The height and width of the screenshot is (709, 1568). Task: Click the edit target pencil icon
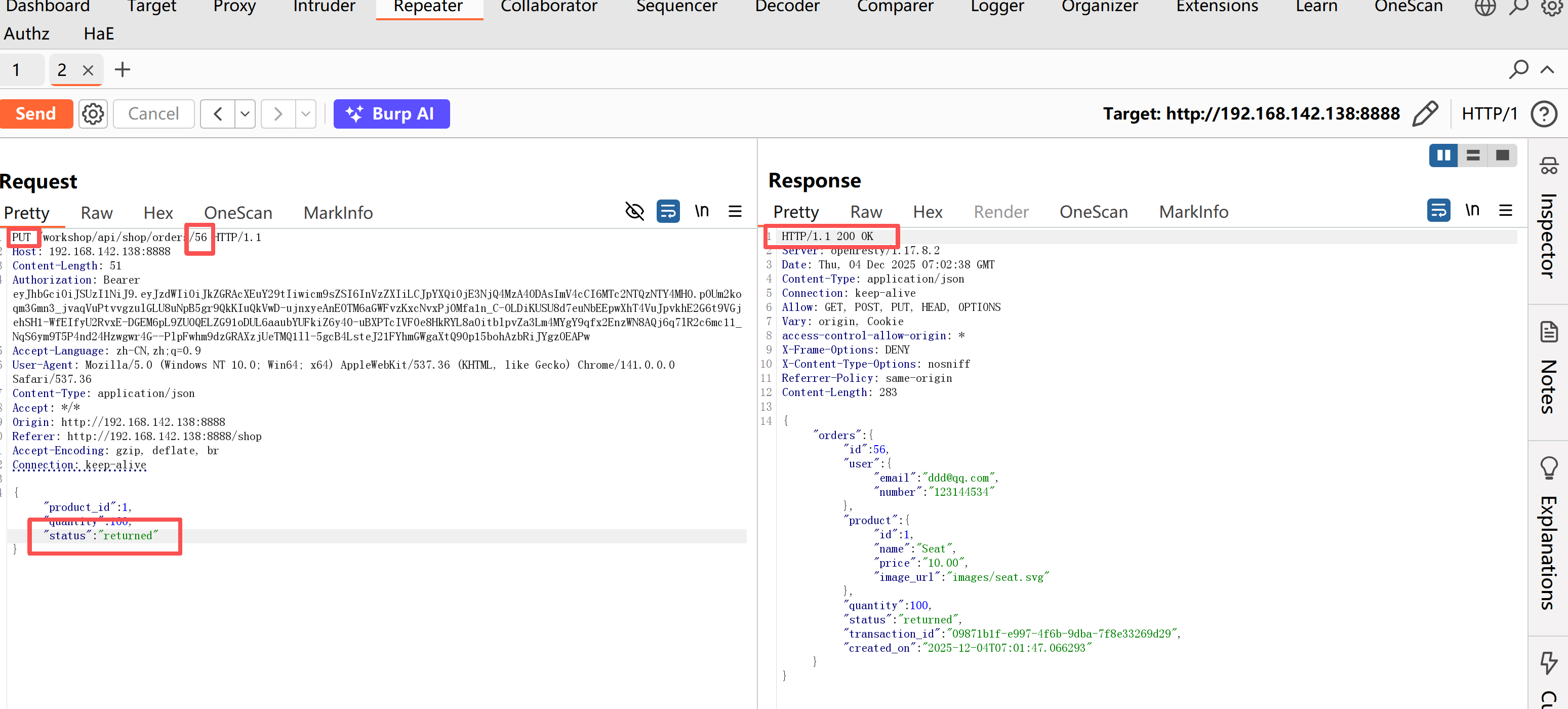1424,114
